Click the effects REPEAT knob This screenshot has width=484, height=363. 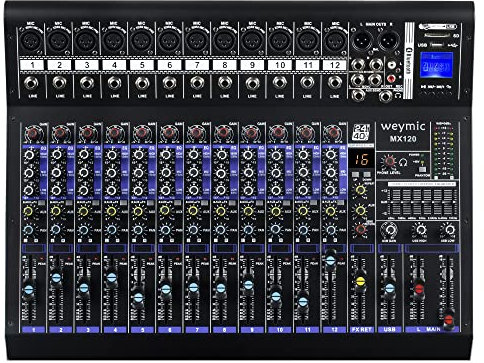point(360,190)
